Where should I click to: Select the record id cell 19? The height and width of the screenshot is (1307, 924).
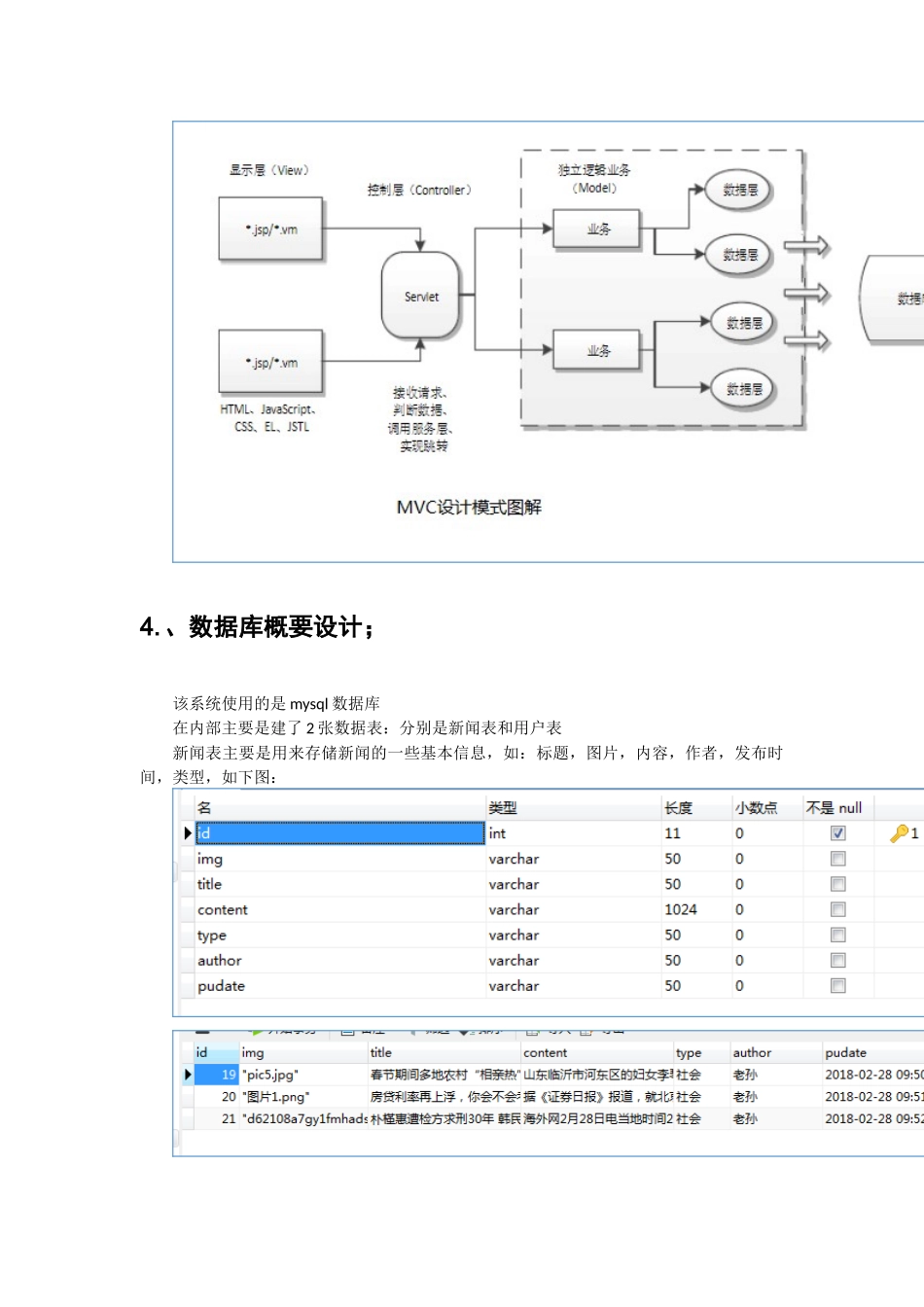point(217,1075)
